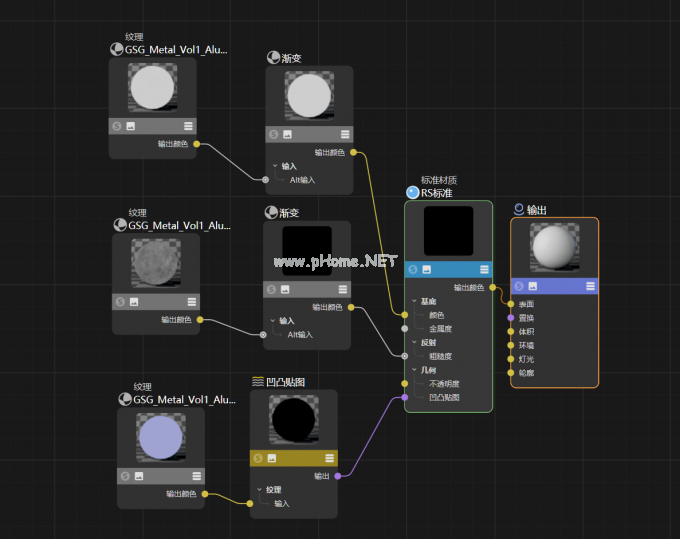Toggle solo S on gray rocky texture node
The image size is (680, 539).
[120, 302]
